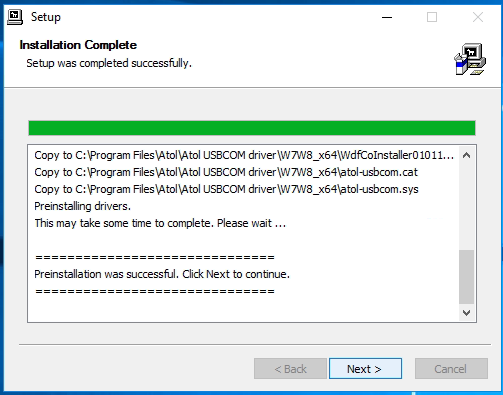The height and width of the screenshot is (395, 503).
Task: Select the 'Preinstallation was successful' log line
Action: click(x=162, y=274)
